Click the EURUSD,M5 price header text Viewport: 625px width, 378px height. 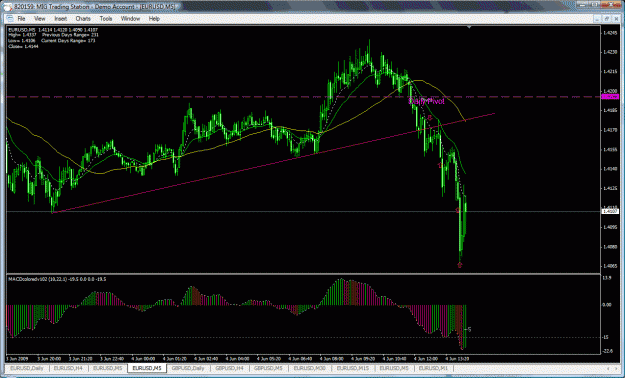point(53,30)
